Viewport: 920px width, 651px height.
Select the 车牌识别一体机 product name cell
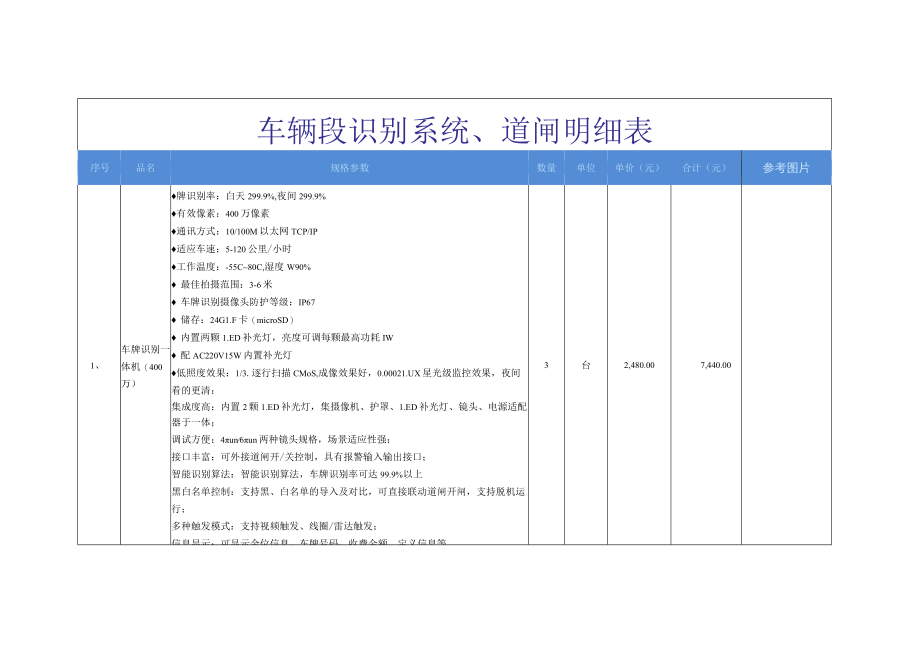point(141,366)
